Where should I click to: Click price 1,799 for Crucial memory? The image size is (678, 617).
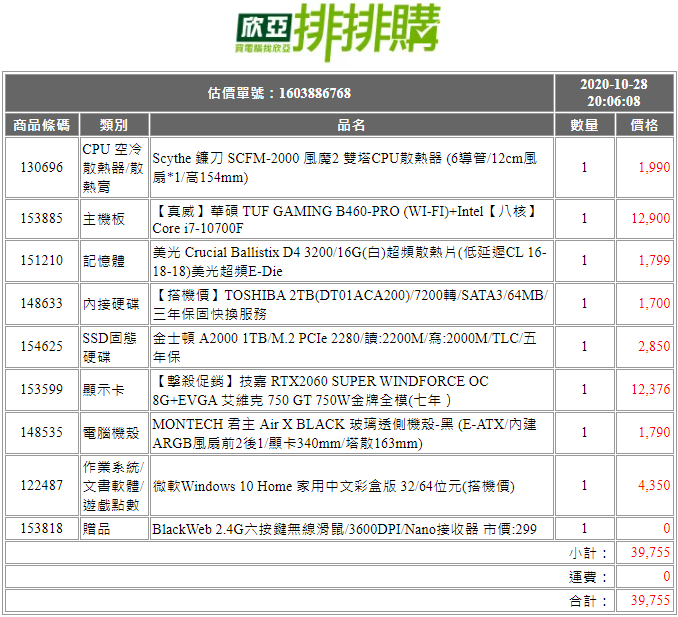[654, 260]
